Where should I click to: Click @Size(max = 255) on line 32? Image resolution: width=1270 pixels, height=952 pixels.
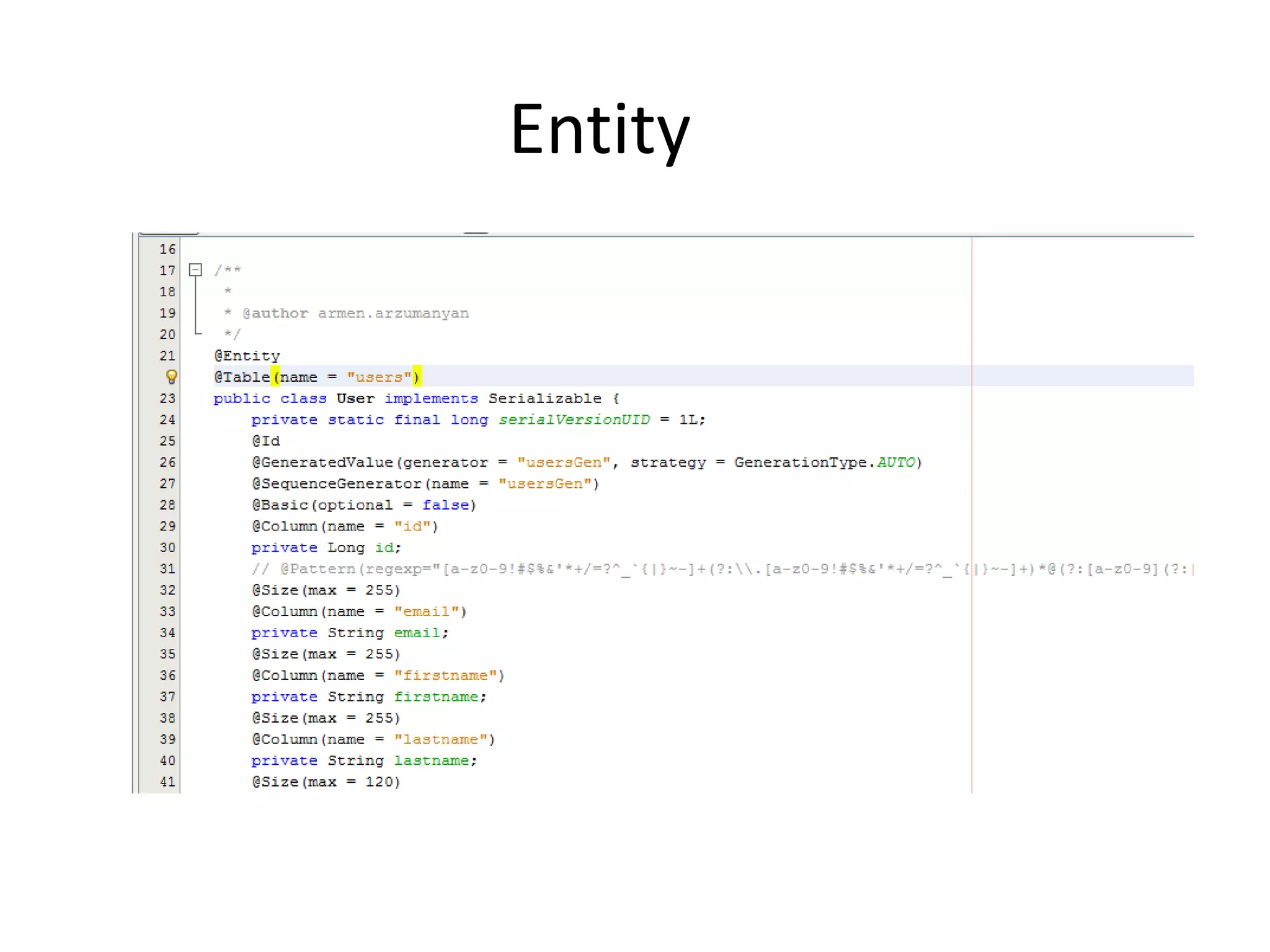(x=326, y=590)
